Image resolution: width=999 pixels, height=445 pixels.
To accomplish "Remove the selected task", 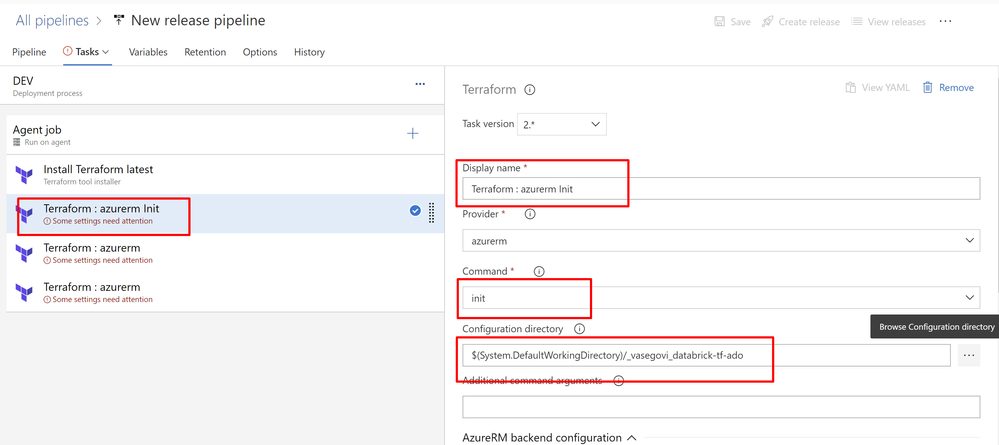I will pos(949,88).
